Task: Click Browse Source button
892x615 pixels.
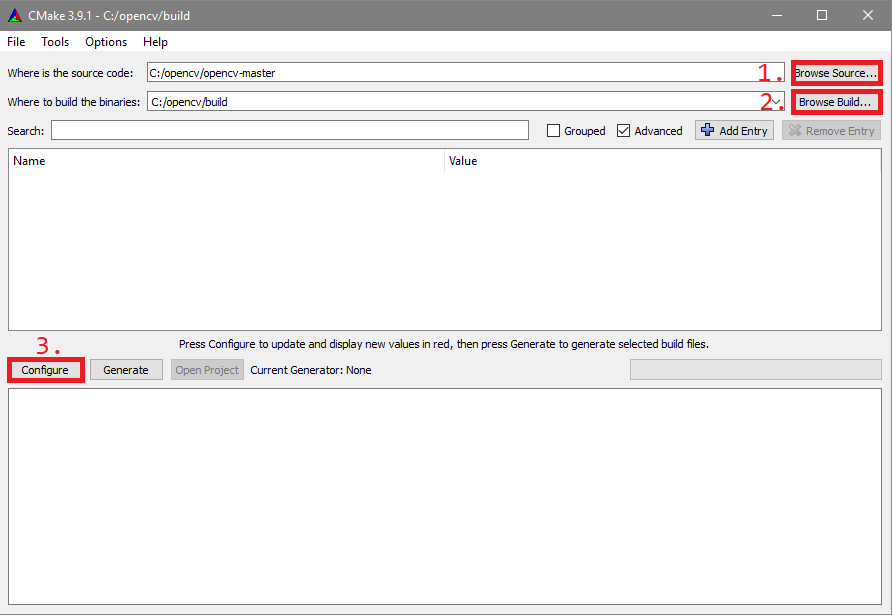Action: pos(836,73)
